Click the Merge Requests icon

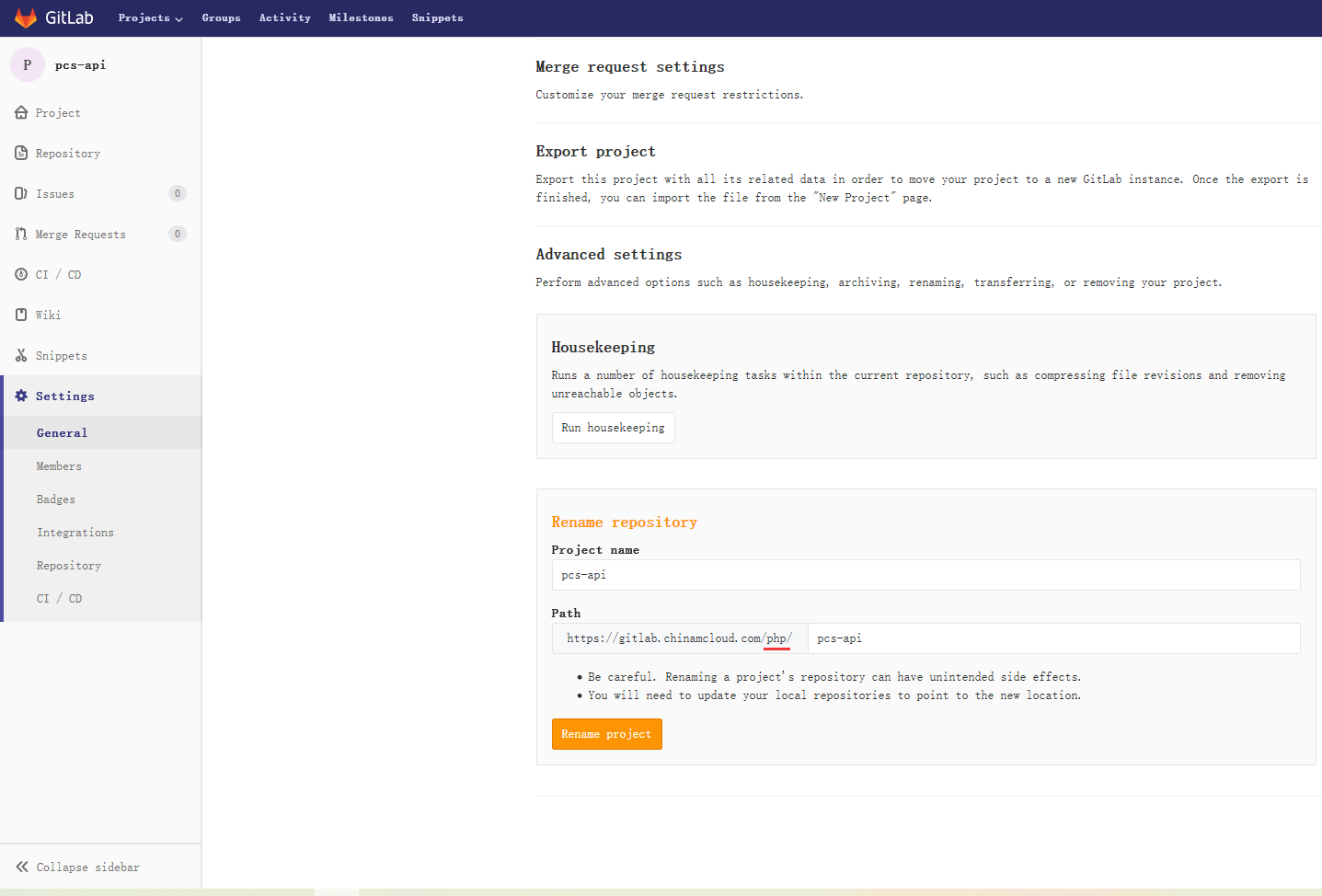pos(21,234)
